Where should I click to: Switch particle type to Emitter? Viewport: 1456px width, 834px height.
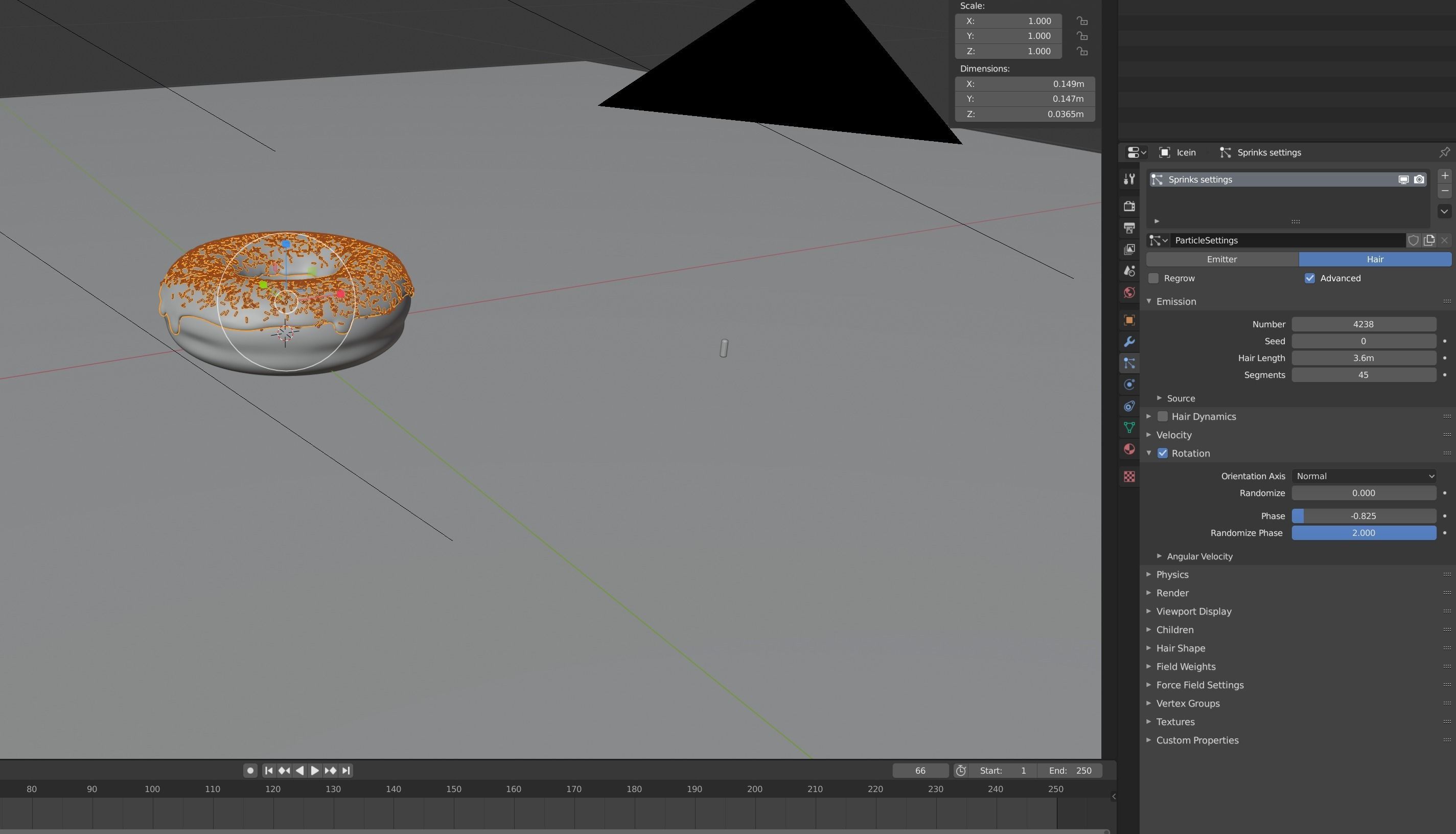pyautogui.click(x=1222, y=259)
